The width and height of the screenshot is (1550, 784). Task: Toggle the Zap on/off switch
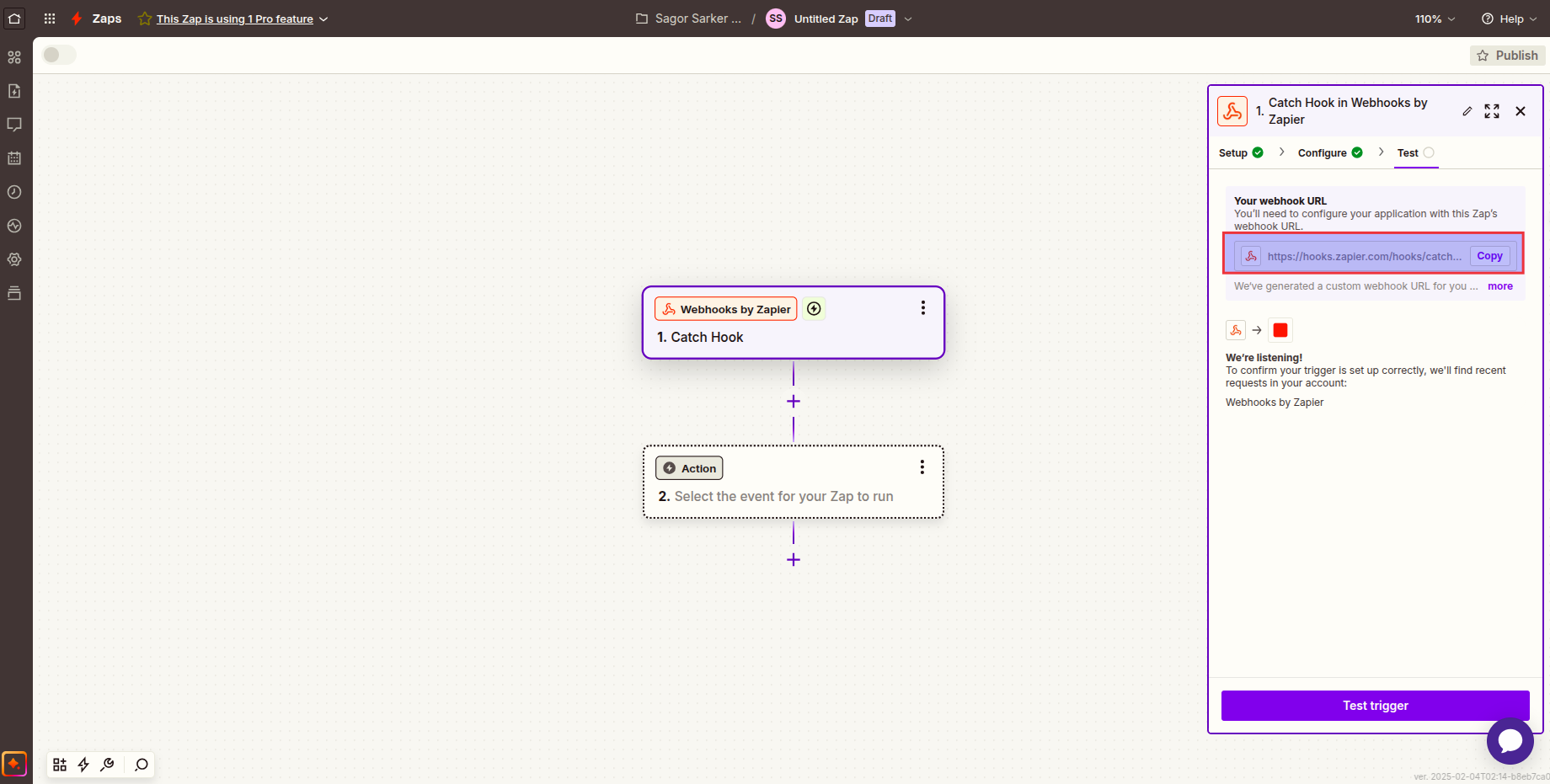click(59, 55)
